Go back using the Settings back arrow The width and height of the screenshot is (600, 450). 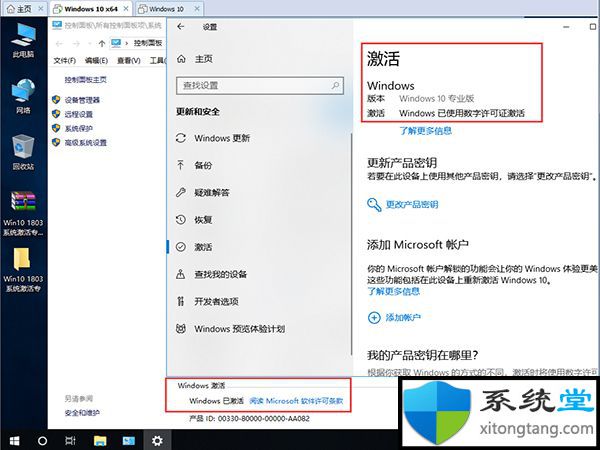point(181,26)
